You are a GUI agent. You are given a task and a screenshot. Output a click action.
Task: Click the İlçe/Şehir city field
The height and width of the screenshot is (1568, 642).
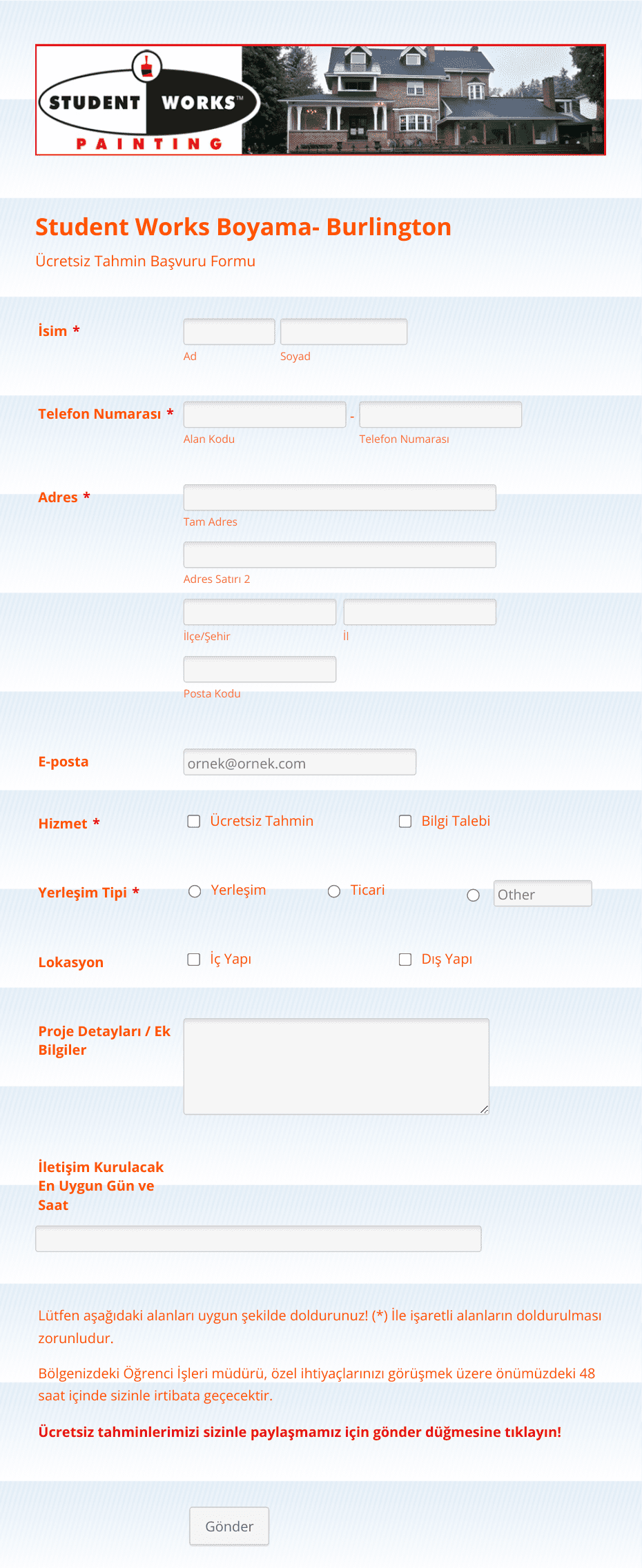[260, 612]
